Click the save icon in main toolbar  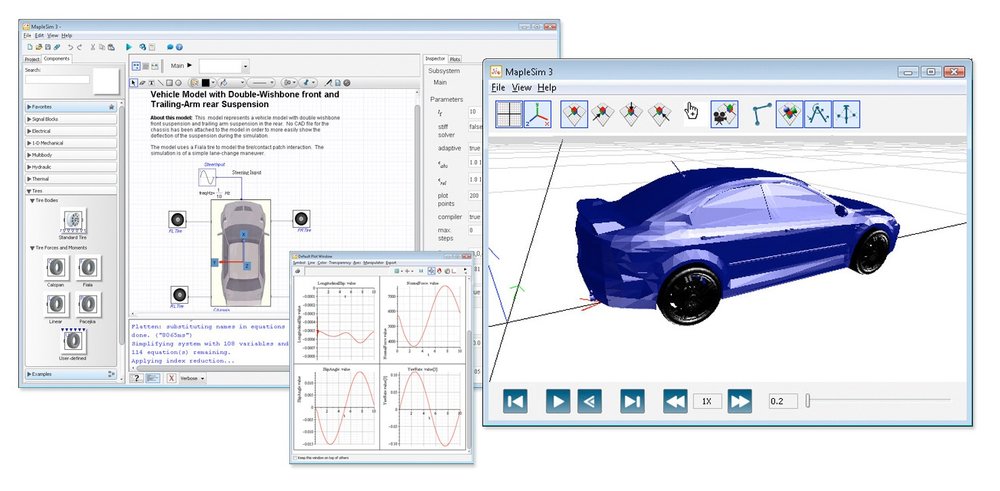point(48,47)
